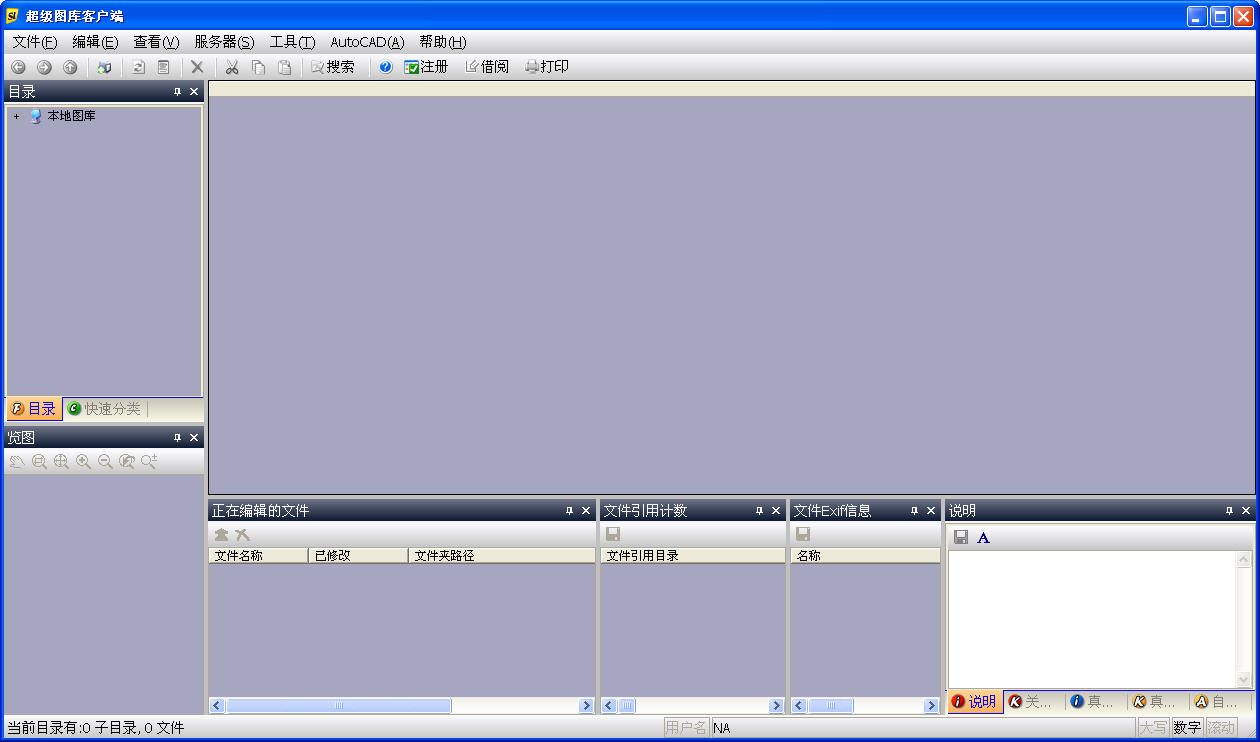1260x742 pixels.
Task: Click the 搜索 search toolbar button
Action: [333, 67]
